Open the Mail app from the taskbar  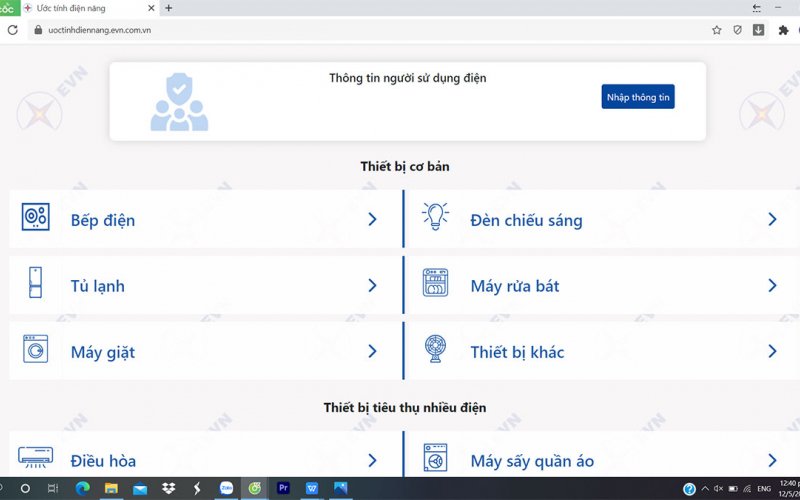tap(140, 489)
